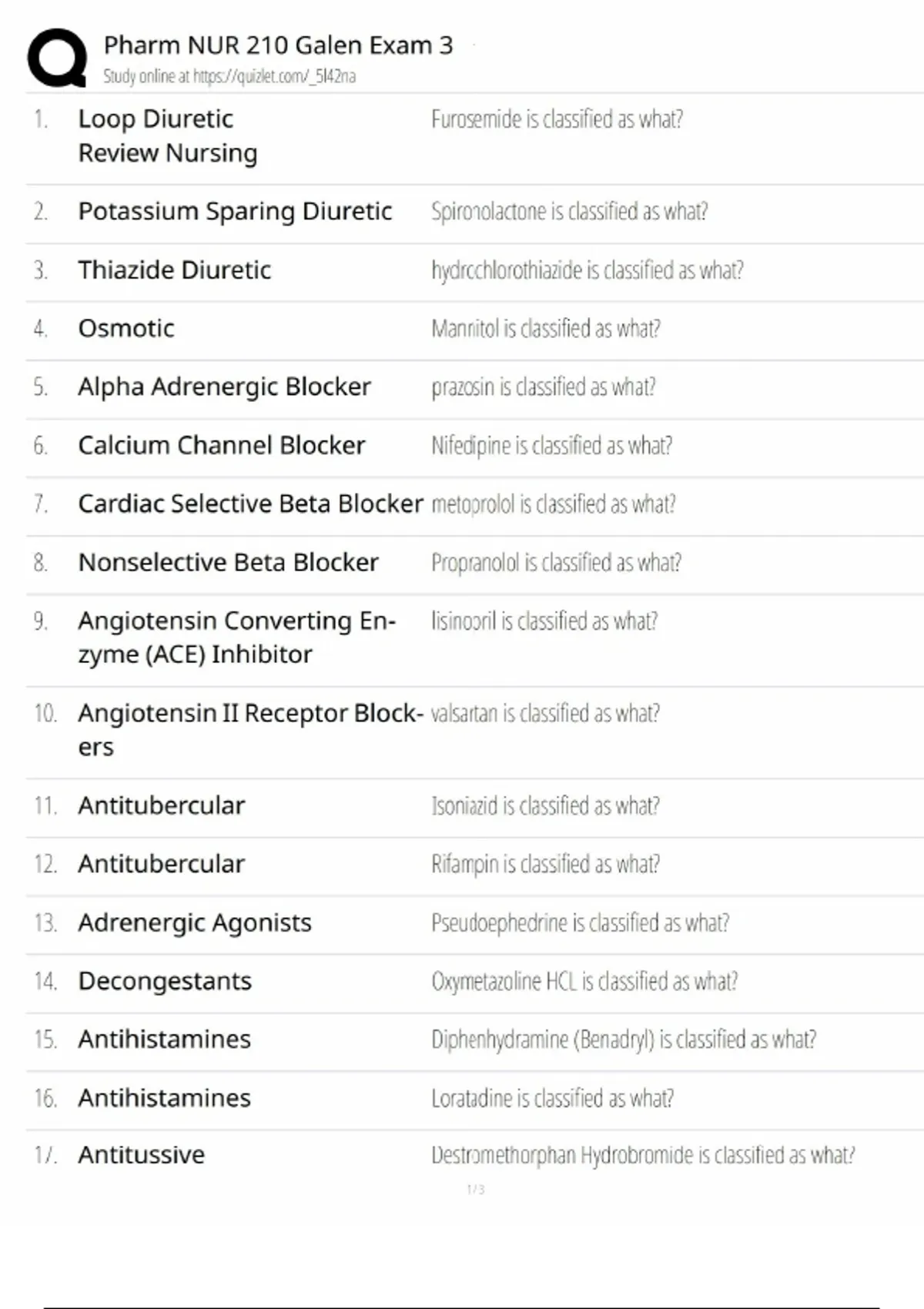Click the Isoniazid classification question

point(545,805)
